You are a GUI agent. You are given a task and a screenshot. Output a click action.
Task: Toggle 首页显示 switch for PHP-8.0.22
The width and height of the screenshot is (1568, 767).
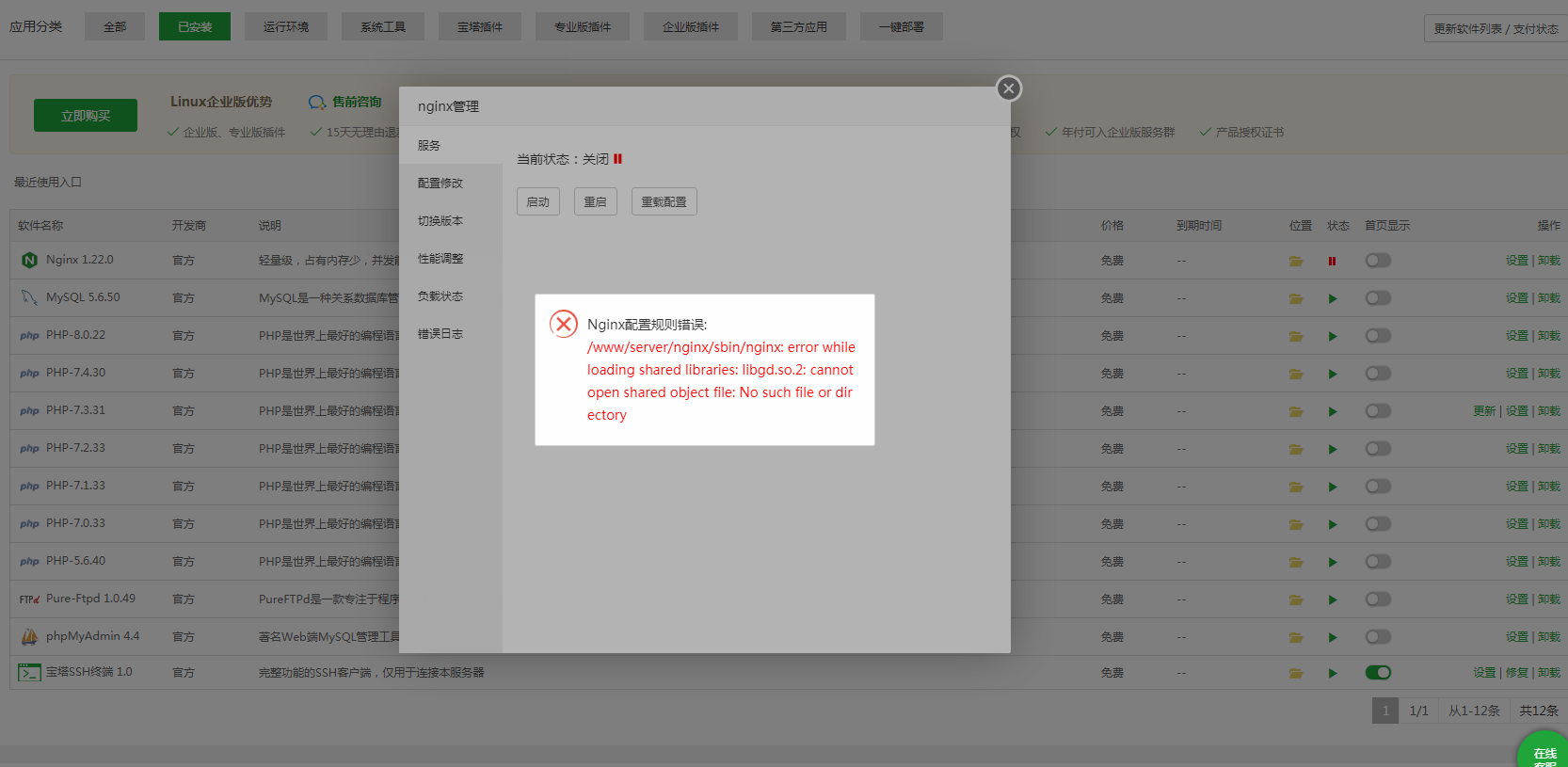1378,335
